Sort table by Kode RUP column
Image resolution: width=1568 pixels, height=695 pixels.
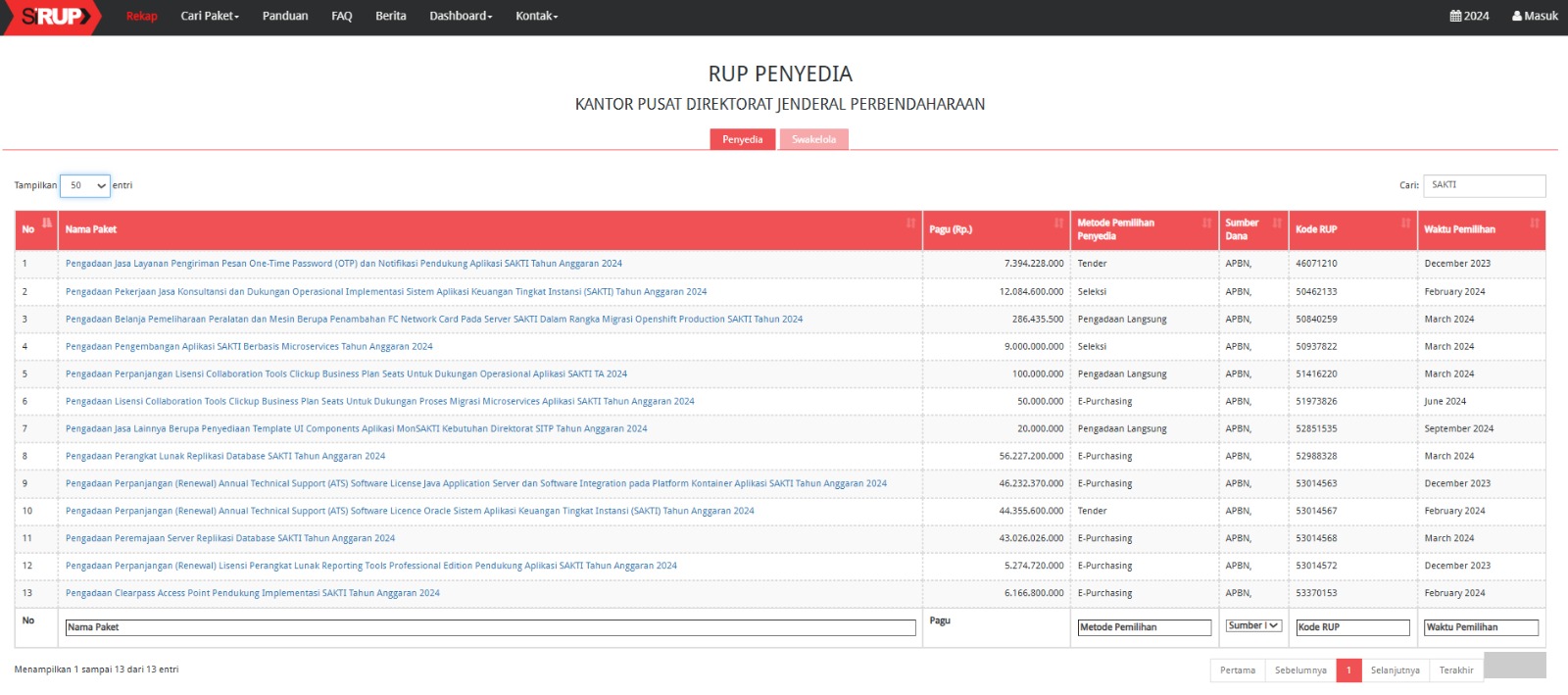pos(1353,229)
